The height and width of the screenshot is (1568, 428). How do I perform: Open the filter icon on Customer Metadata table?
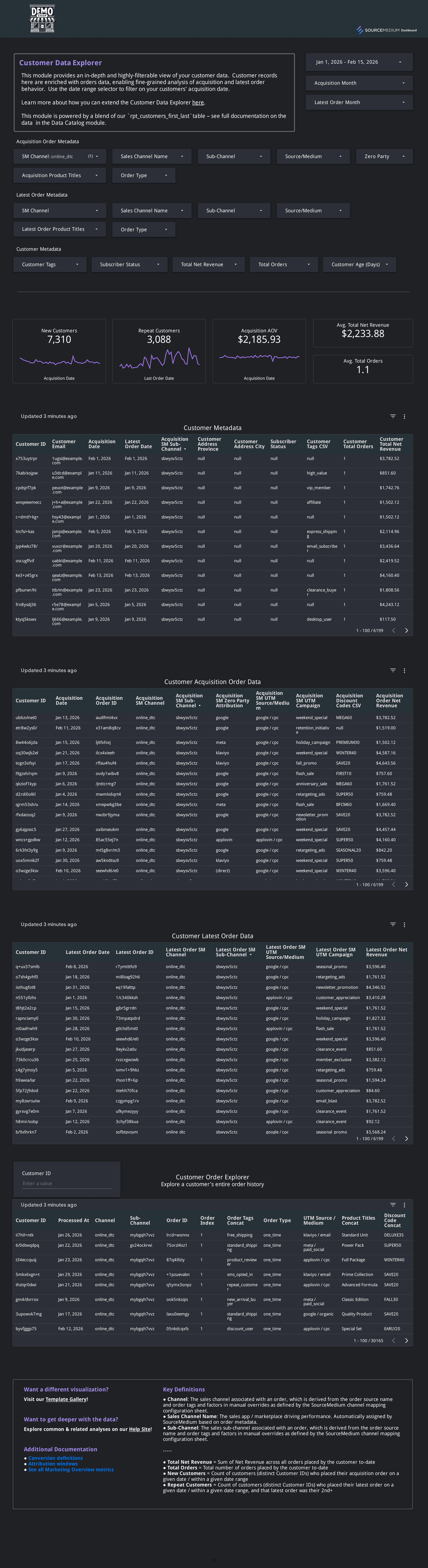[x=393, y=416]
